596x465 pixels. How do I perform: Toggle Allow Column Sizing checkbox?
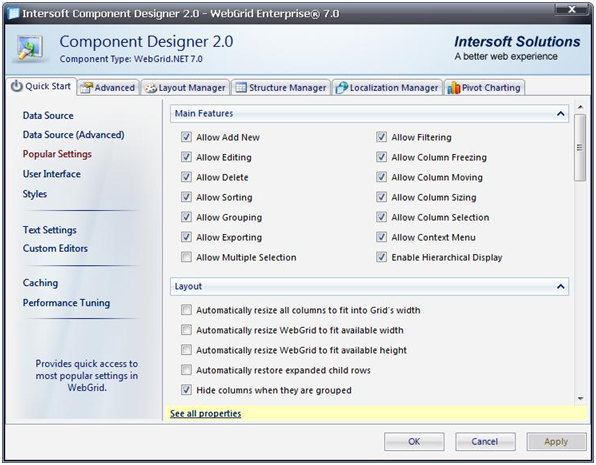pyautogui.click(x=381, y=197)
